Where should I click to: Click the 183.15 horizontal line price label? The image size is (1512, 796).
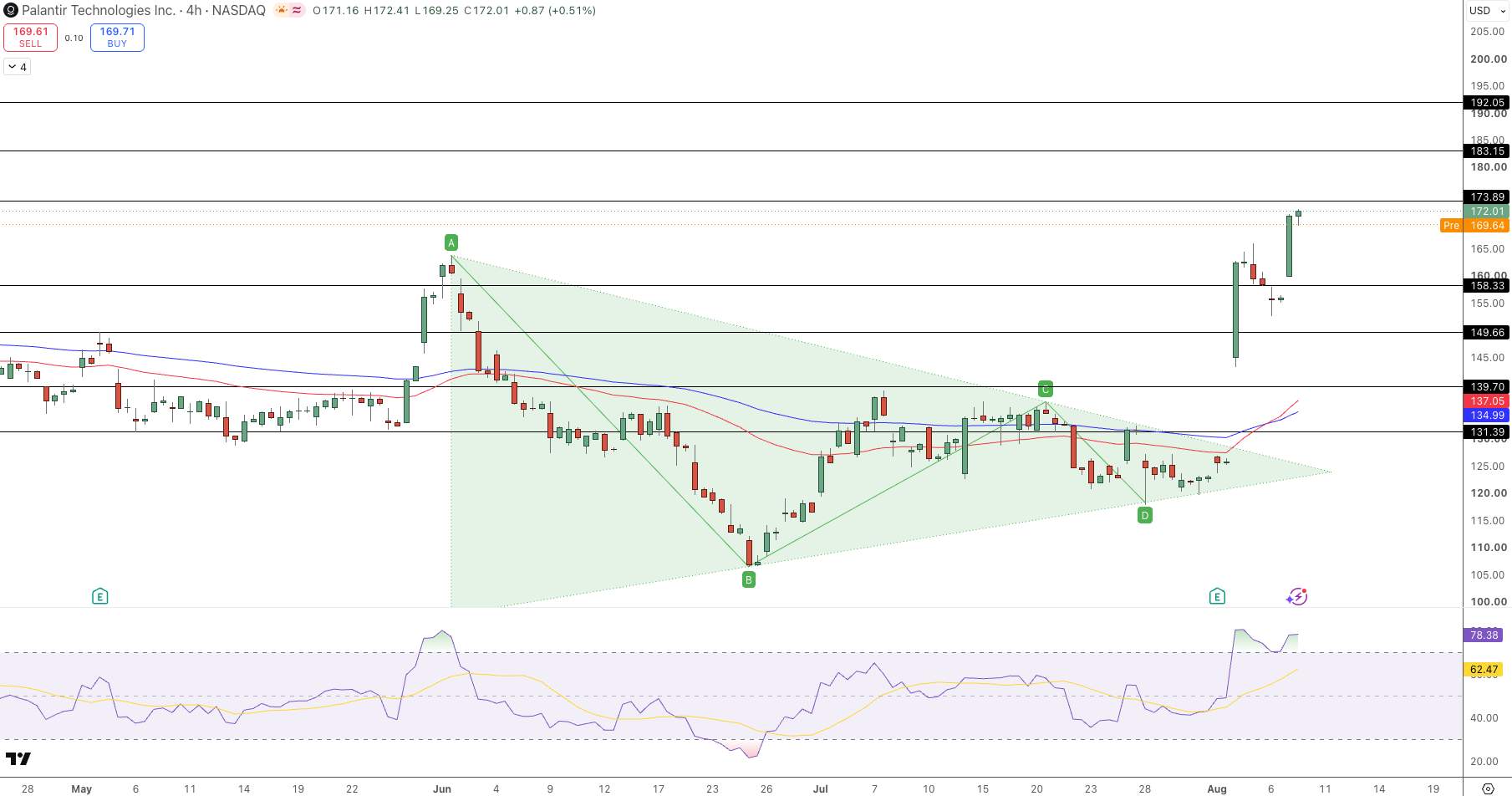pyautogui.click(x=1487, y=151)
